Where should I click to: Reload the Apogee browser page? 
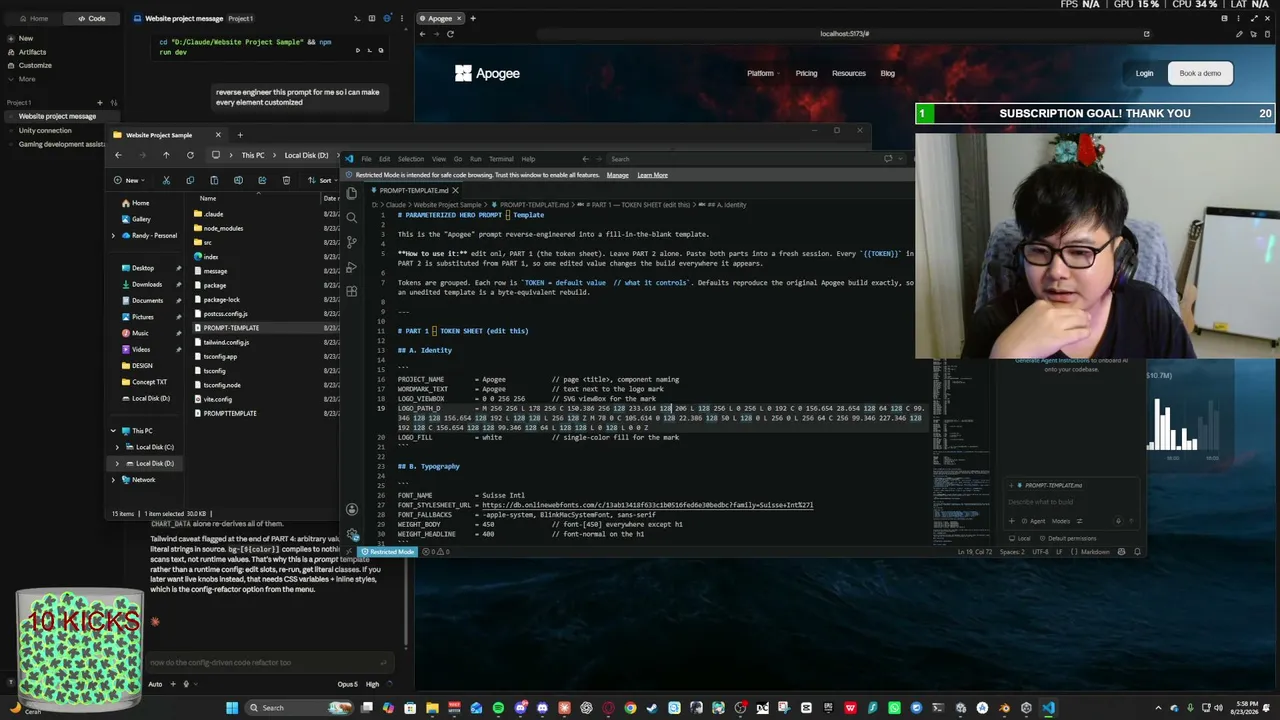[450, 34]
